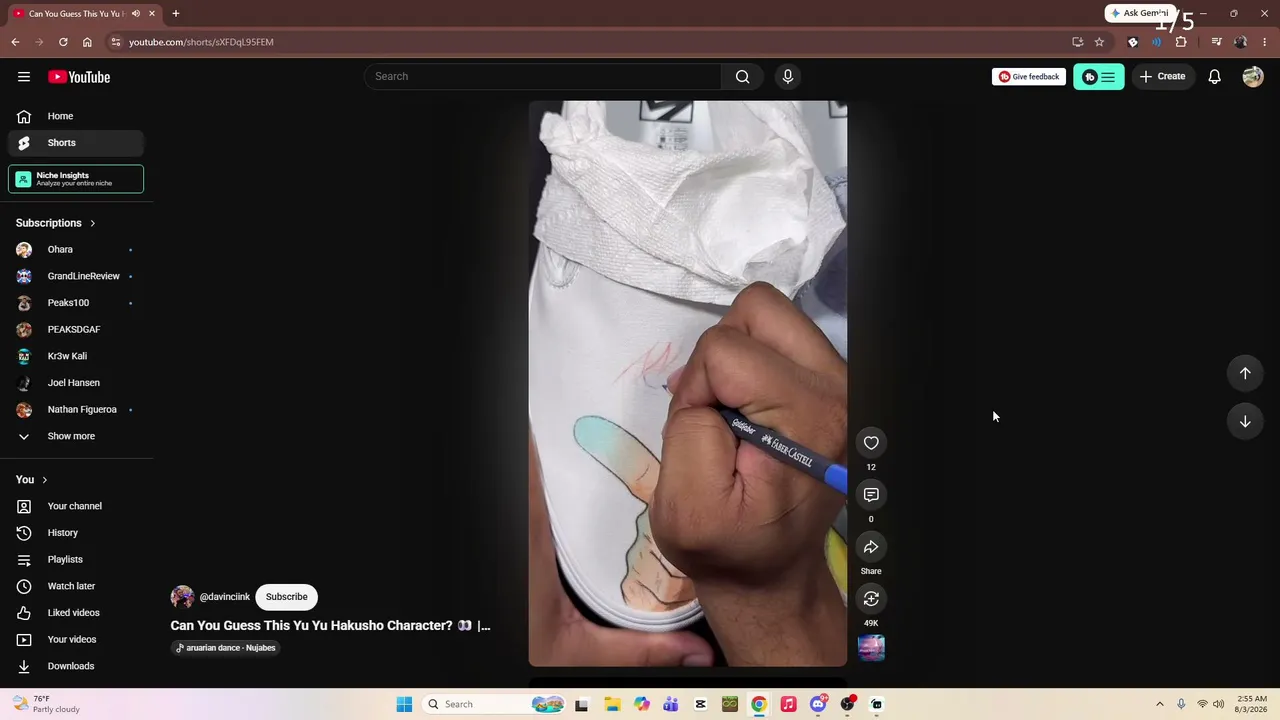1280x720 pixels.
Task: Open Watch later list
Action: click(76, 586)
